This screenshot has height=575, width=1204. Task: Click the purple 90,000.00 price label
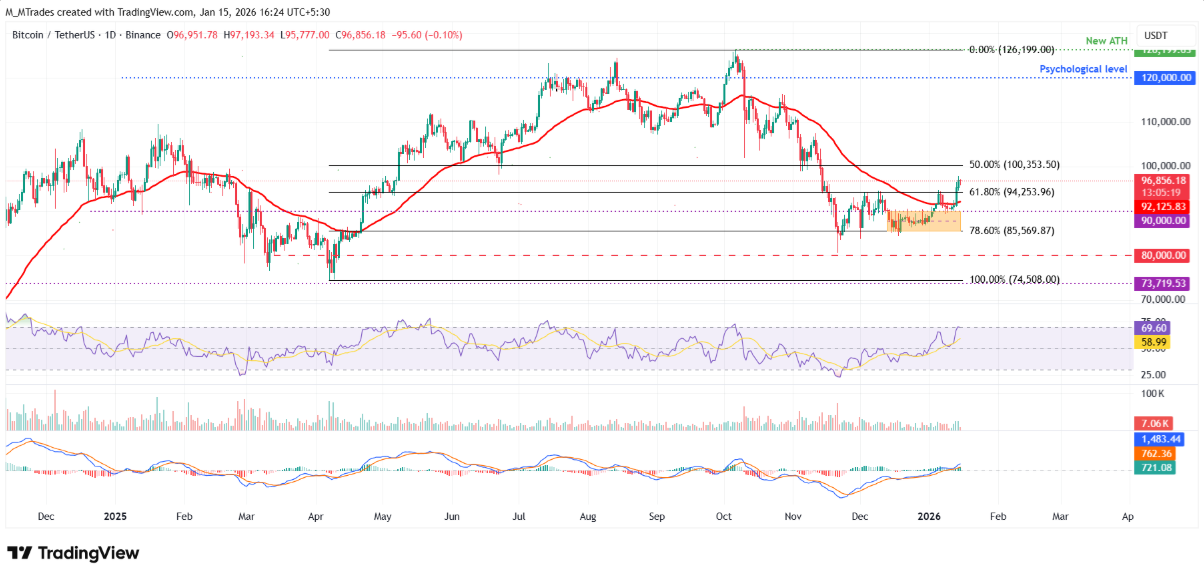(x=1167, y=220)
